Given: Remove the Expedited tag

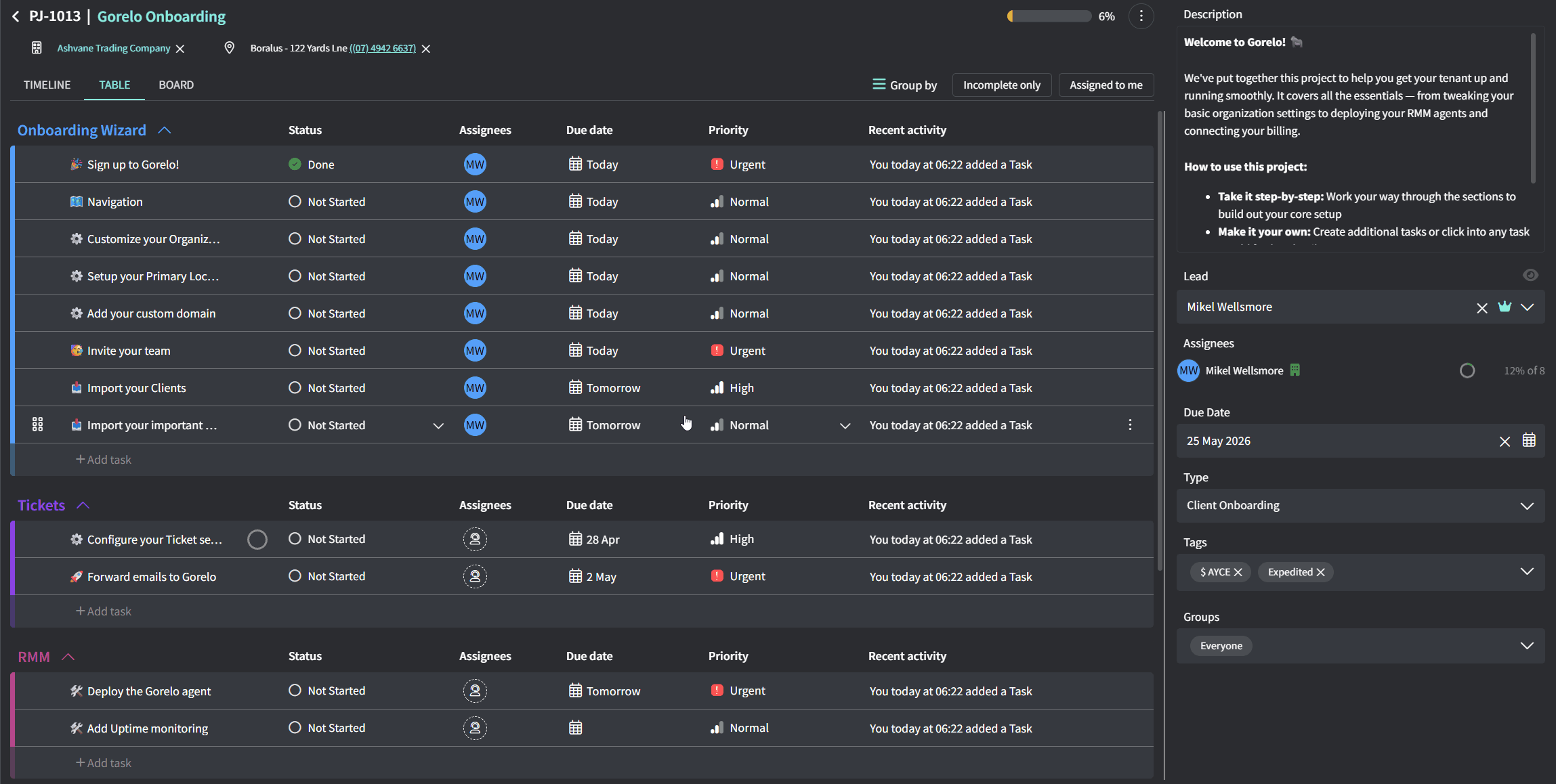Looking at the screenshot, I should pos(1320,572).
